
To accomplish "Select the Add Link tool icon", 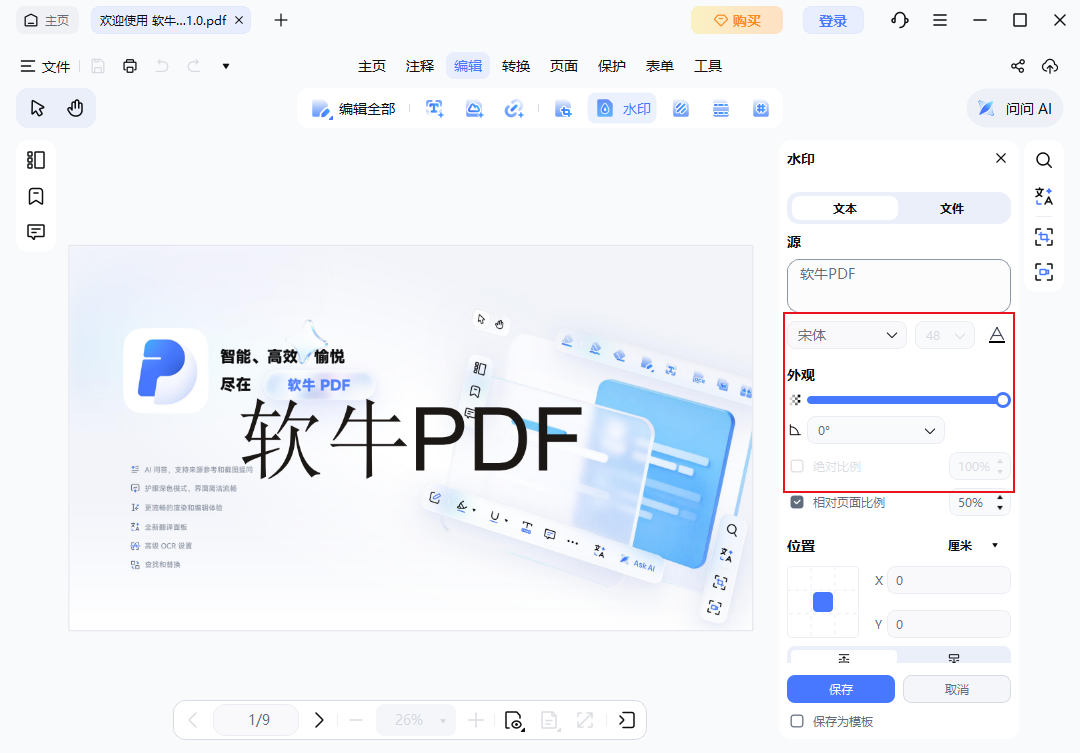I will pyautogui.click(x=514, y=109).
